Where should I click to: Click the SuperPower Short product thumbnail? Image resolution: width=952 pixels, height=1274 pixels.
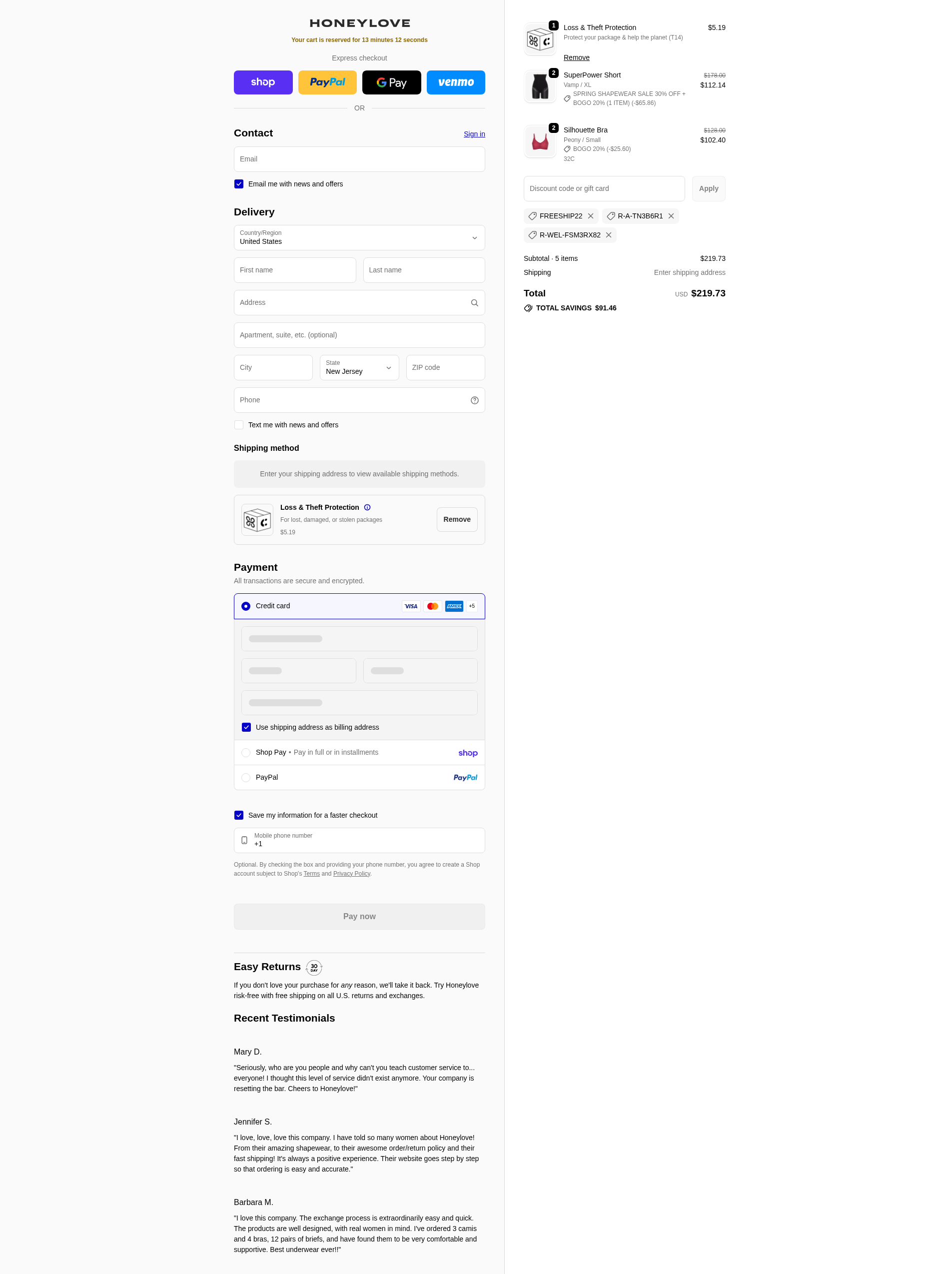540,87
